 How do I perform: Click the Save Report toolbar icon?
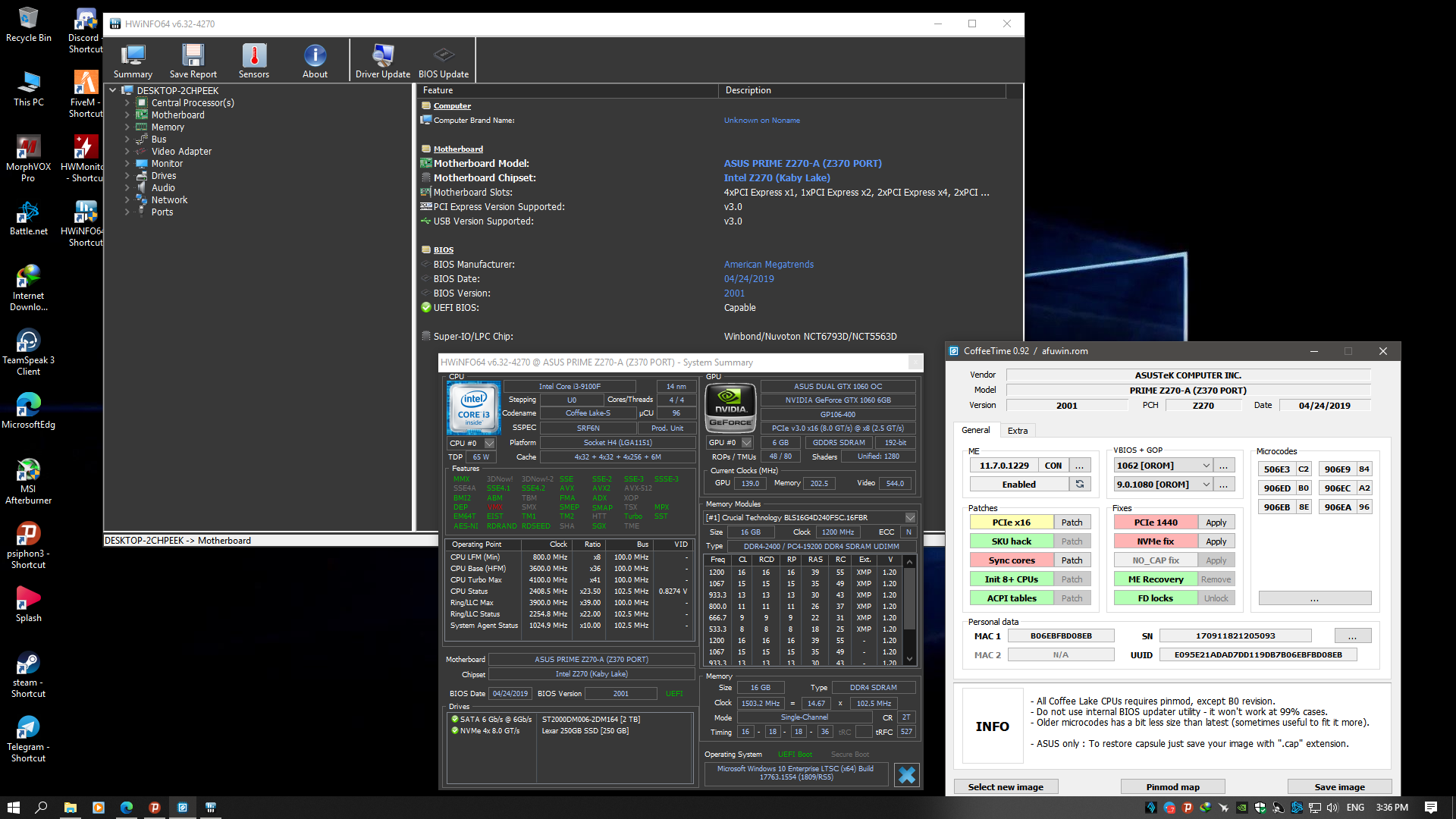[x=193, y=61]
